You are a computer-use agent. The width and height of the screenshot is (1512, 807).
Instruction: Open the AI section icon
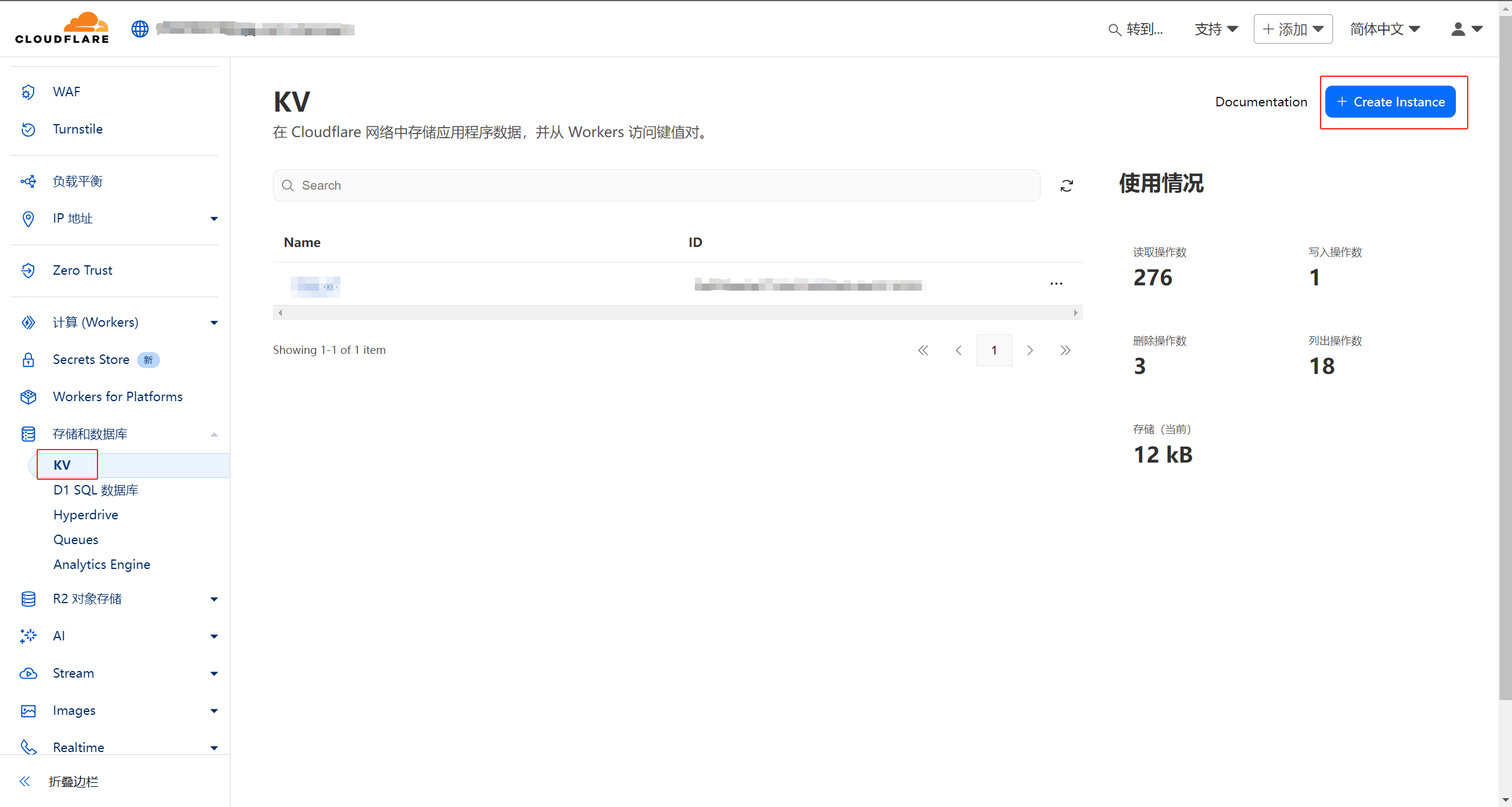[28, 636]
